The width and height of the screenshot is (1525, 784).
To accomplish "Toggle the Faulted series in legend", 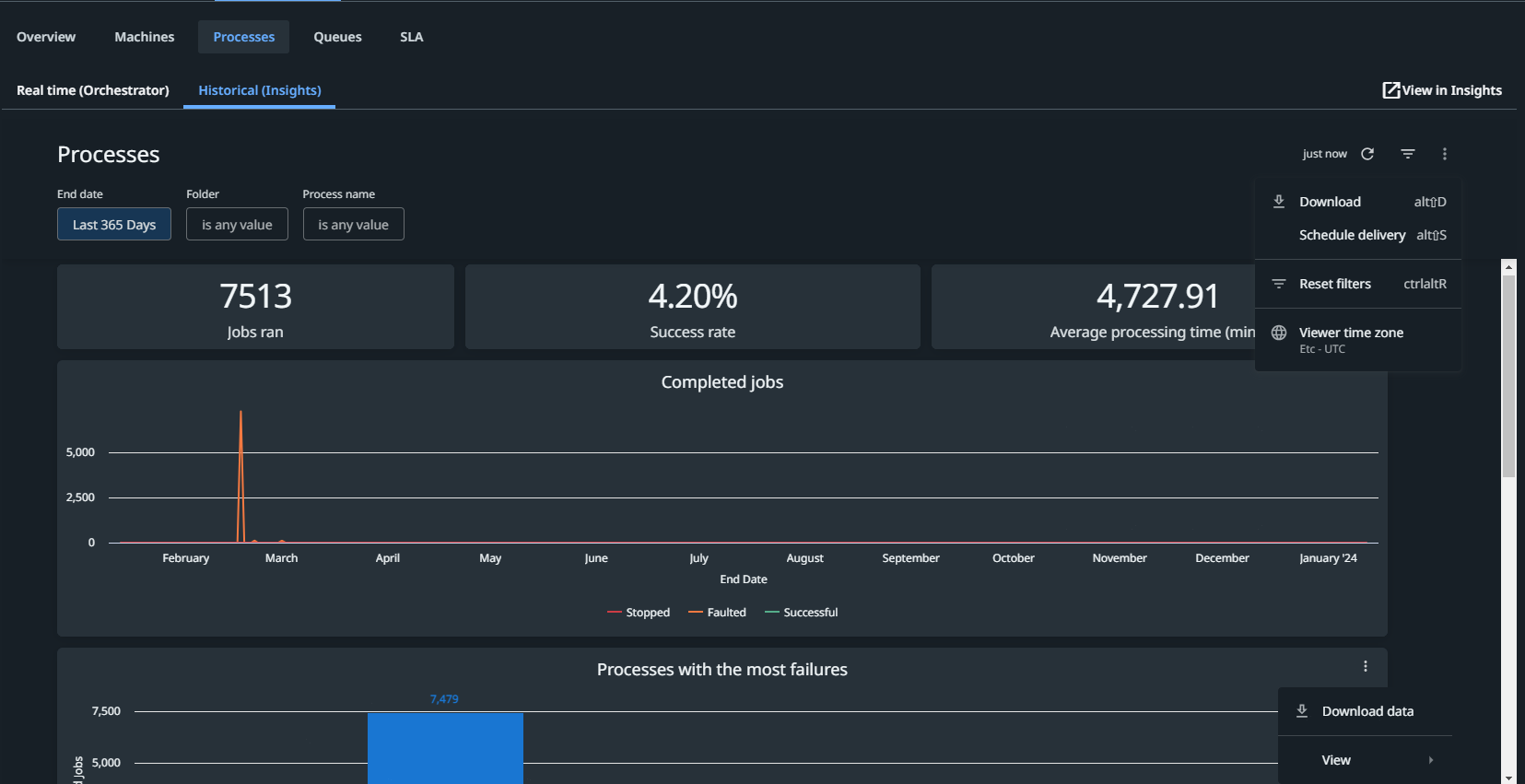I will pyautogui.click(x=718, y=613).
